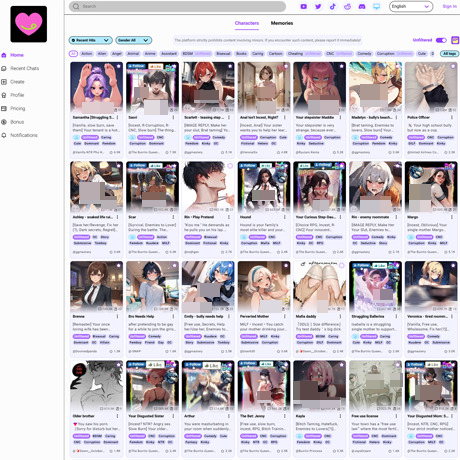
Task: Open the Brenna character thumbnail
Action: pyautogui.click(x=96, y=286)
